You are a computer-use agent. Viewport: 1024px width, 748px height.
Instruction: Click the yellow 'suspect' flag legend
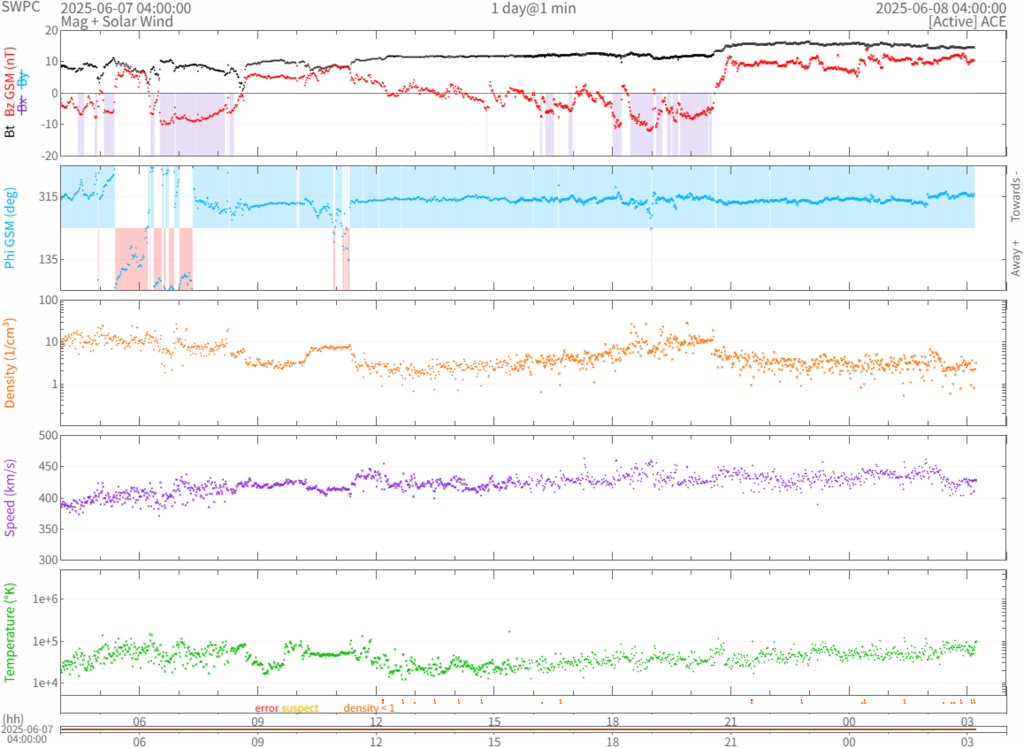point(300,708)
